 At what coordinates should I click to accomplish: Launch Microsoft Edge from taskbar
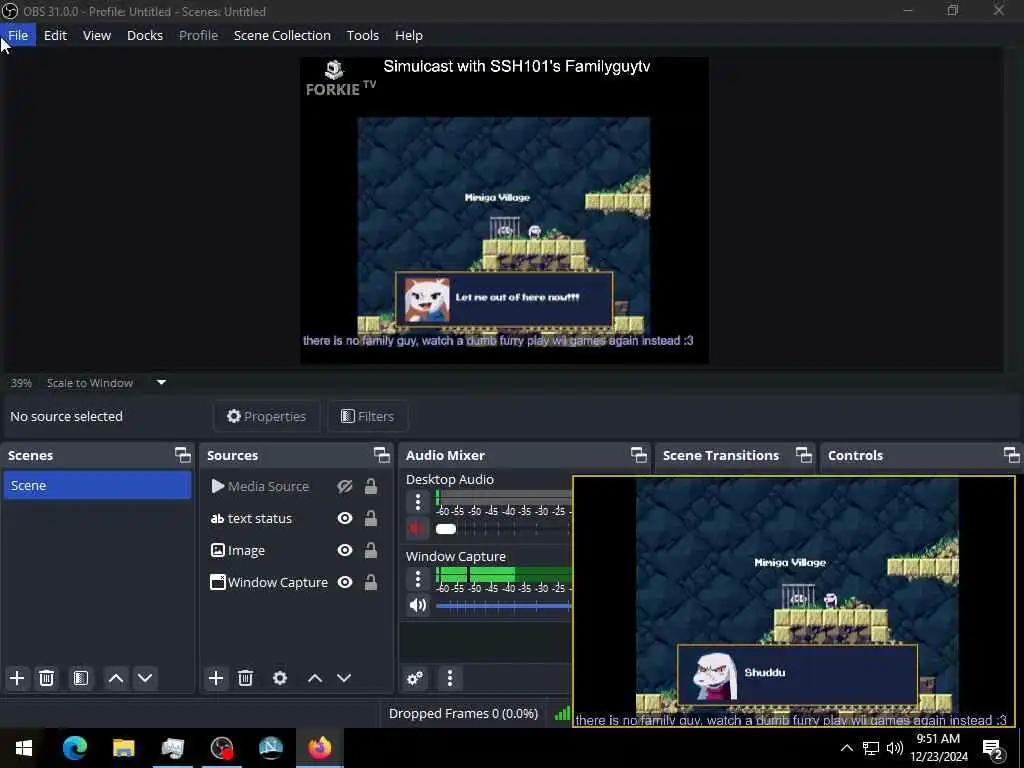tap(74, 748)
